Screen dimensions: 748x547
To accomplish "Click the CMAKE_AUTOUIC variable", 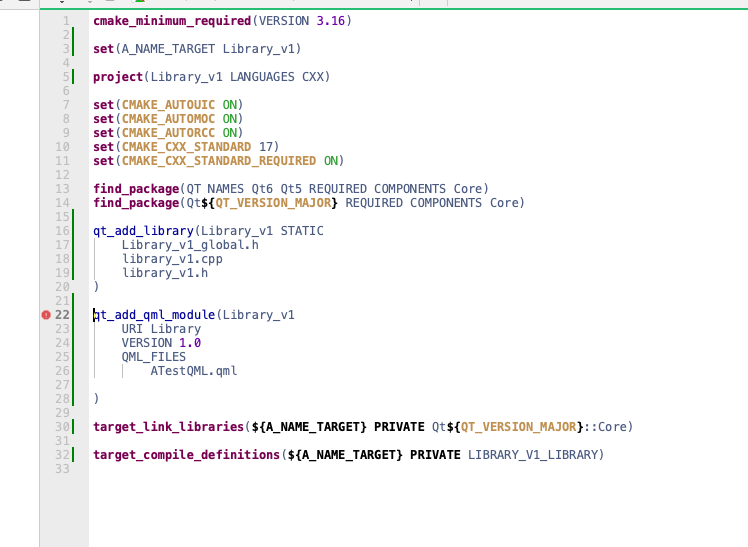I will point(168,105).
